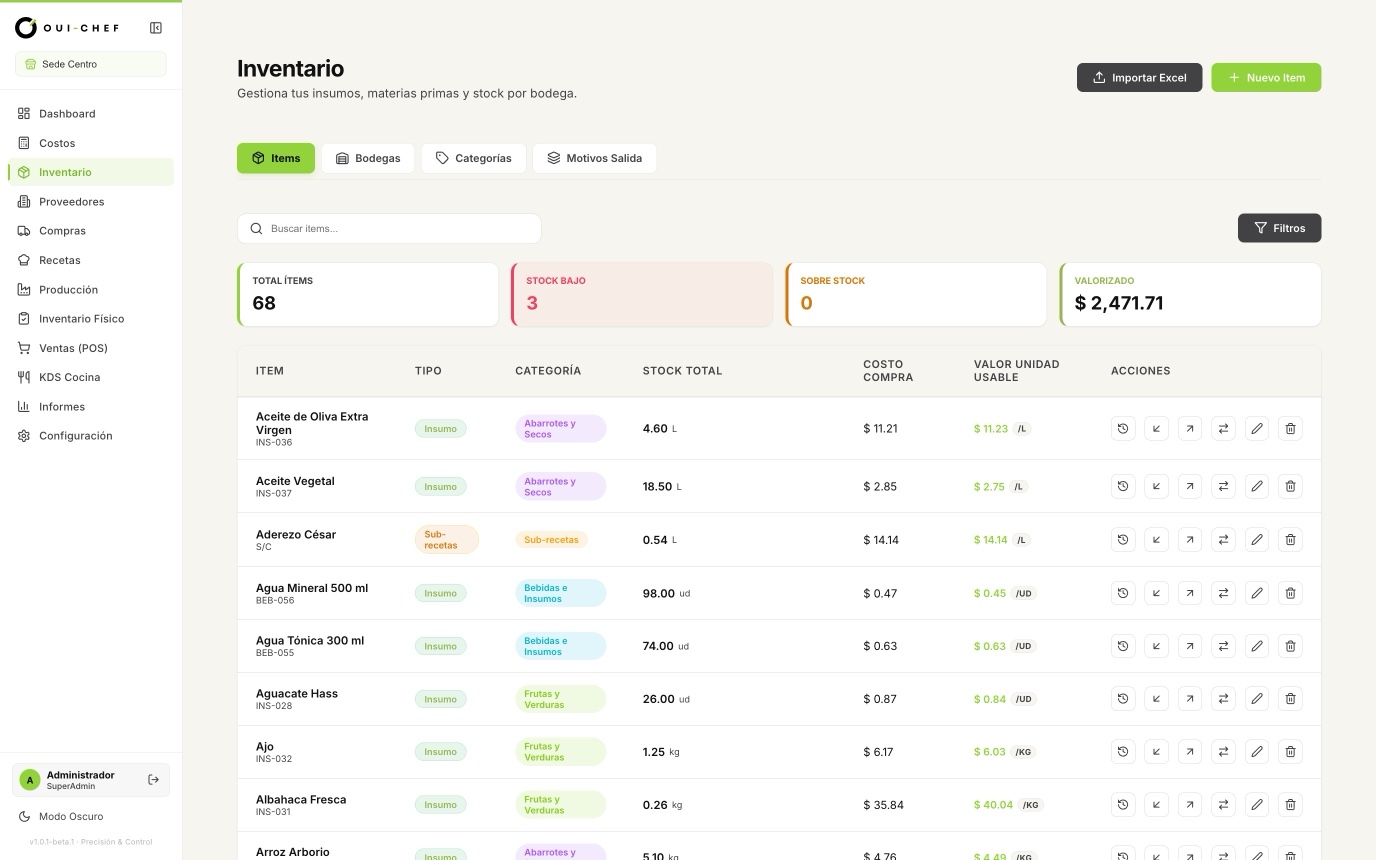Go to Ventas (POS) section
This screenshot has height=860, width=1376.
pyautogui.click(x=91, y=348)
